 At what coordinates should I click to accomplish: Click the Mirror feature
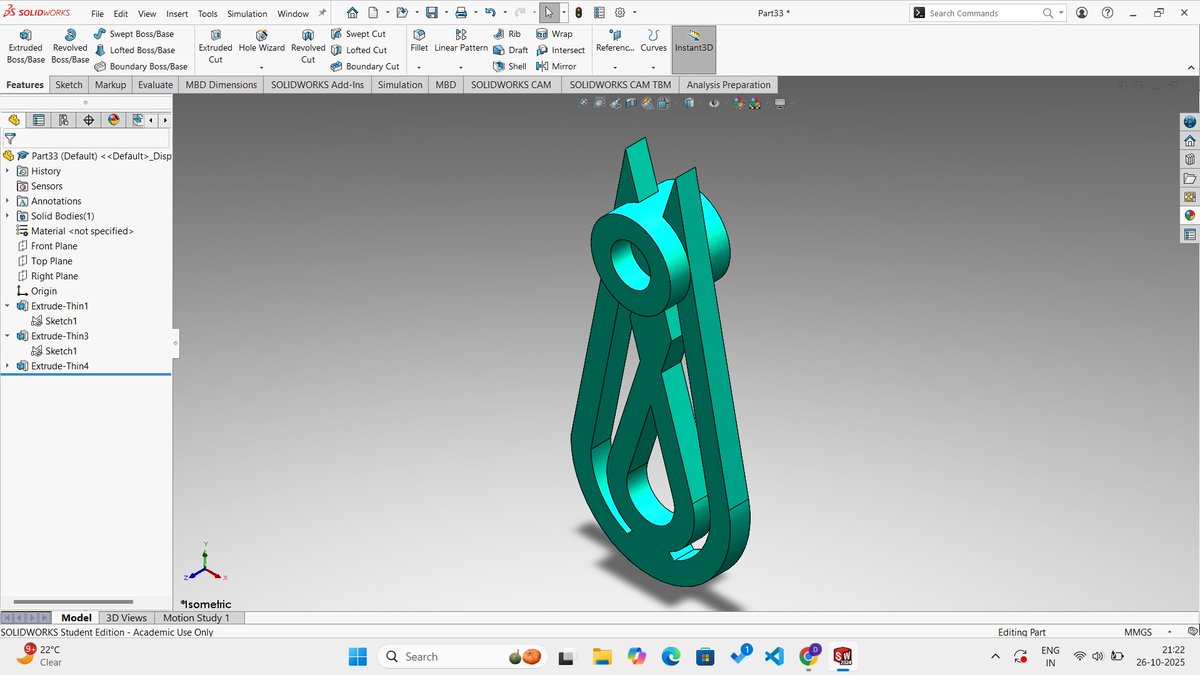tap(556, 66)
